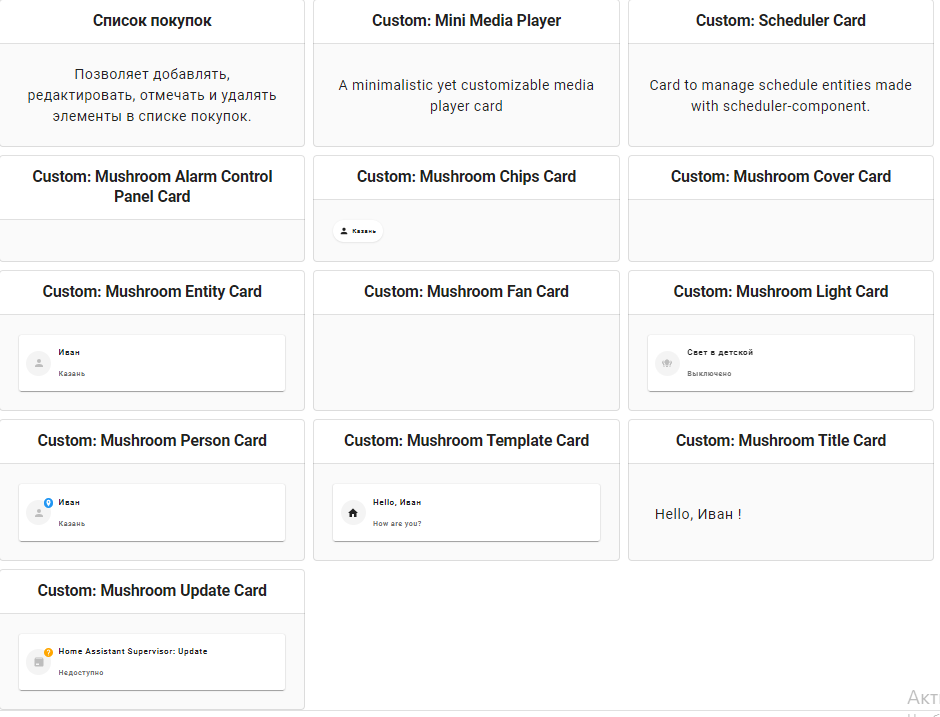Click the person icon inside the Казань chip
This screenshot has width=940, height=717.
tap(343, 231)
